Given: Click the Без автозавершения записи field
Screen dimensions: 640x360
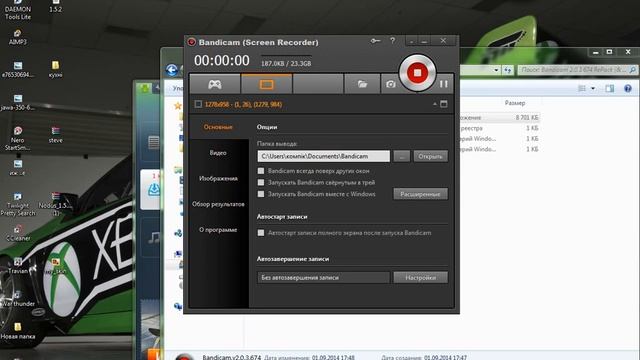Looking at the screenshot, I should [x=323, y=278].
